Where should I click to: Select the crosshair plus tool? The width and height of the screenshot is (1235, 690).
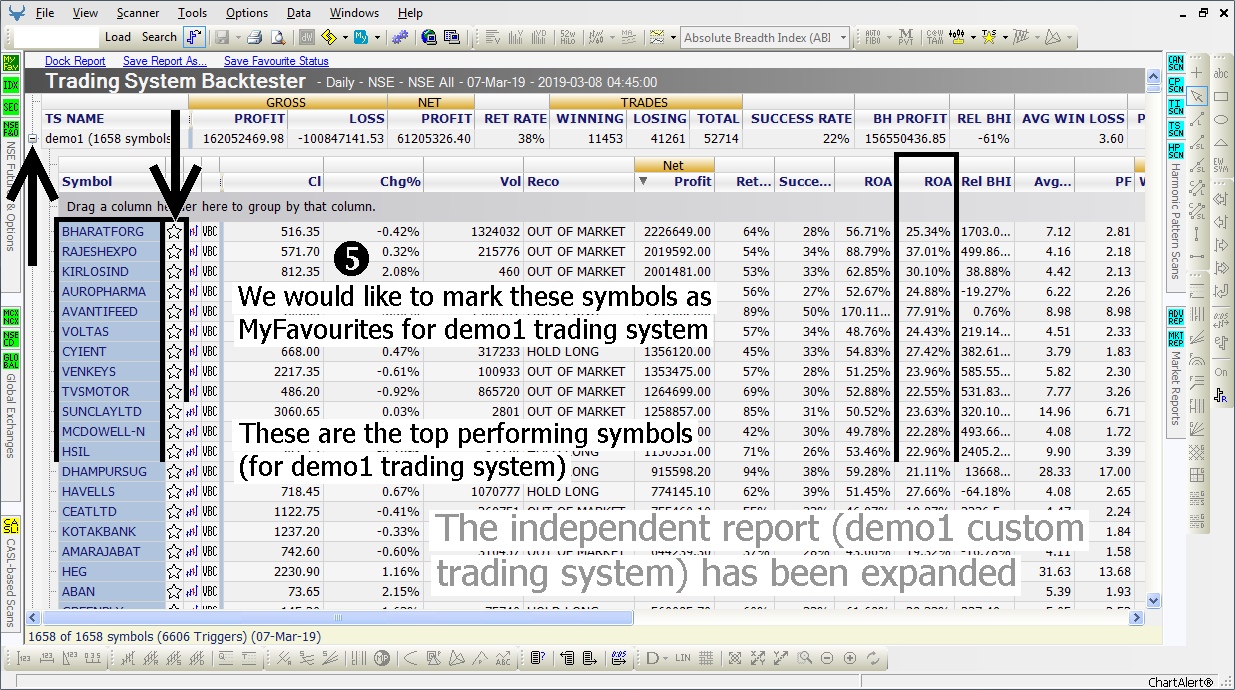click(1198, 74)
